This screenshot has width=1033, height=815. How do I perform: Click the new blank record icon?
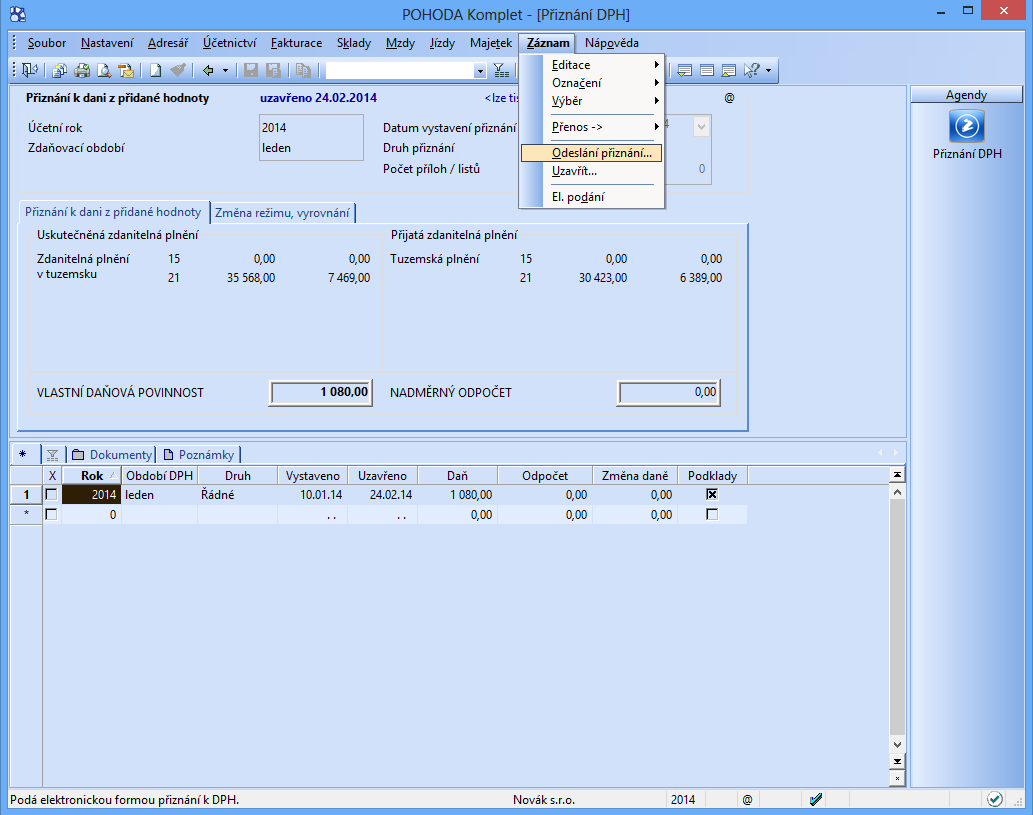[156, 70]
